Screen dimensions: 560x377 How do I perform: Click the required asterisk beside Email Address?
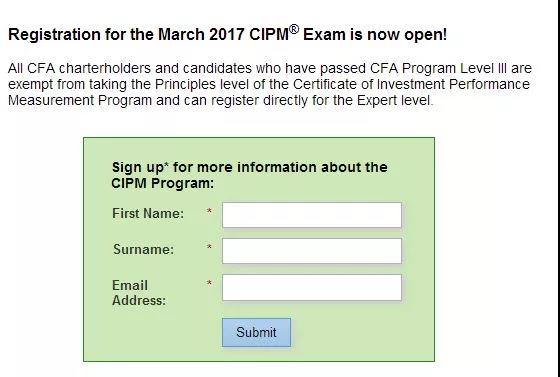tap(209, 283)
